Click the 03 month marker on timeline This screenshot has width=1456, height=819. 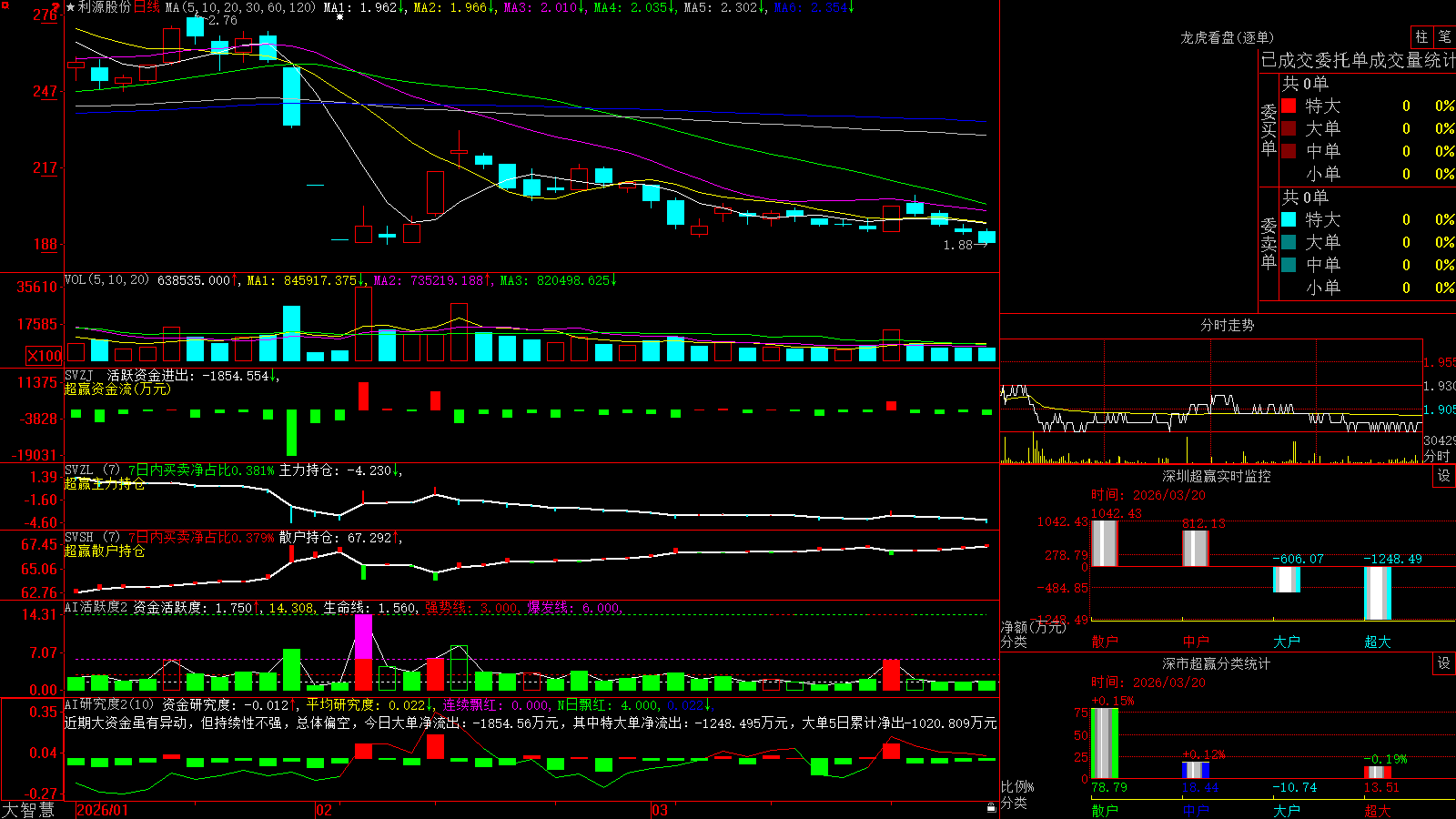[660, 810]
